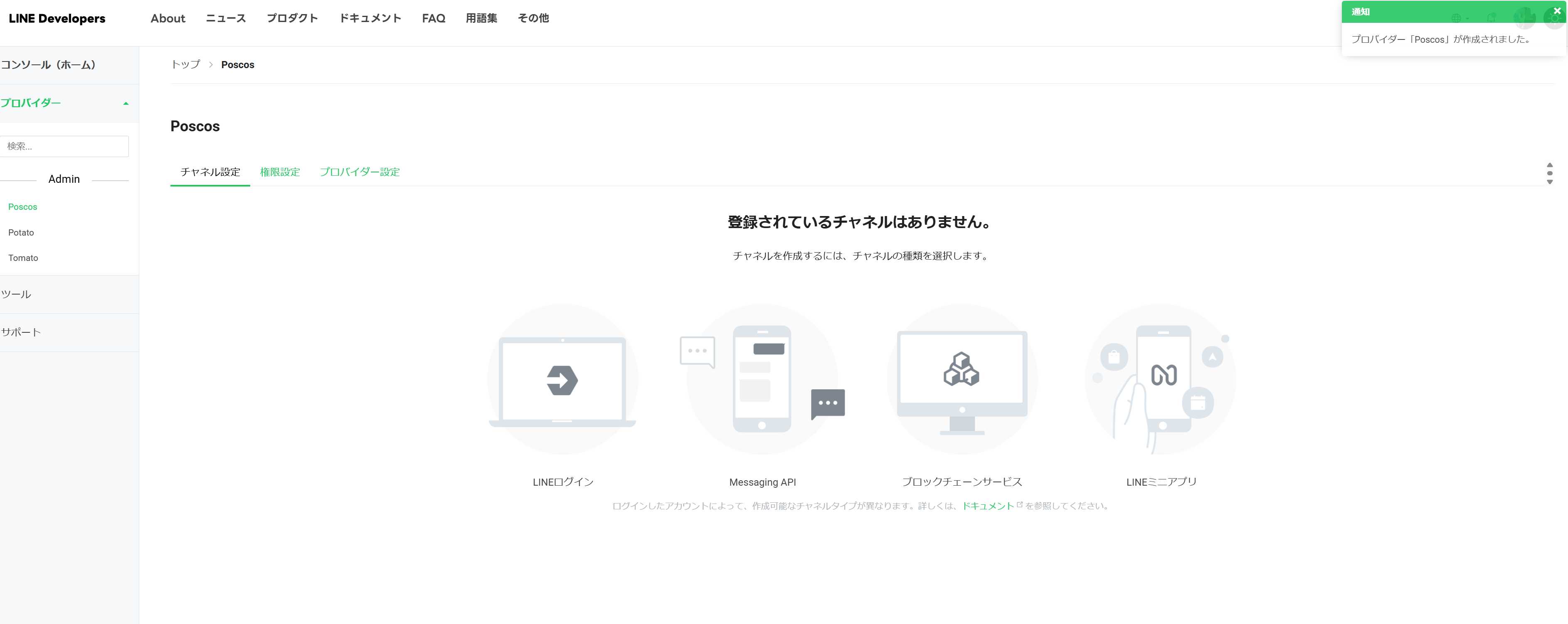1568x624 pixels.
Task: Close the green 通知 notification popup
Action: pos(1557,11)
